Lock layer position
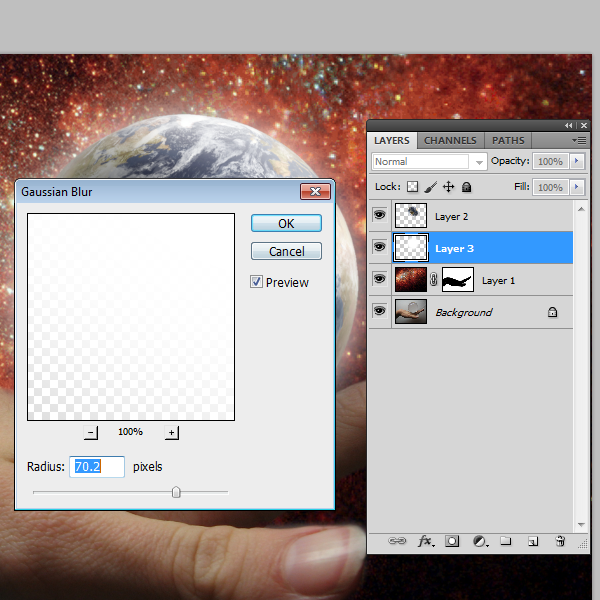The image size is (600, 600). pos(448,187)
